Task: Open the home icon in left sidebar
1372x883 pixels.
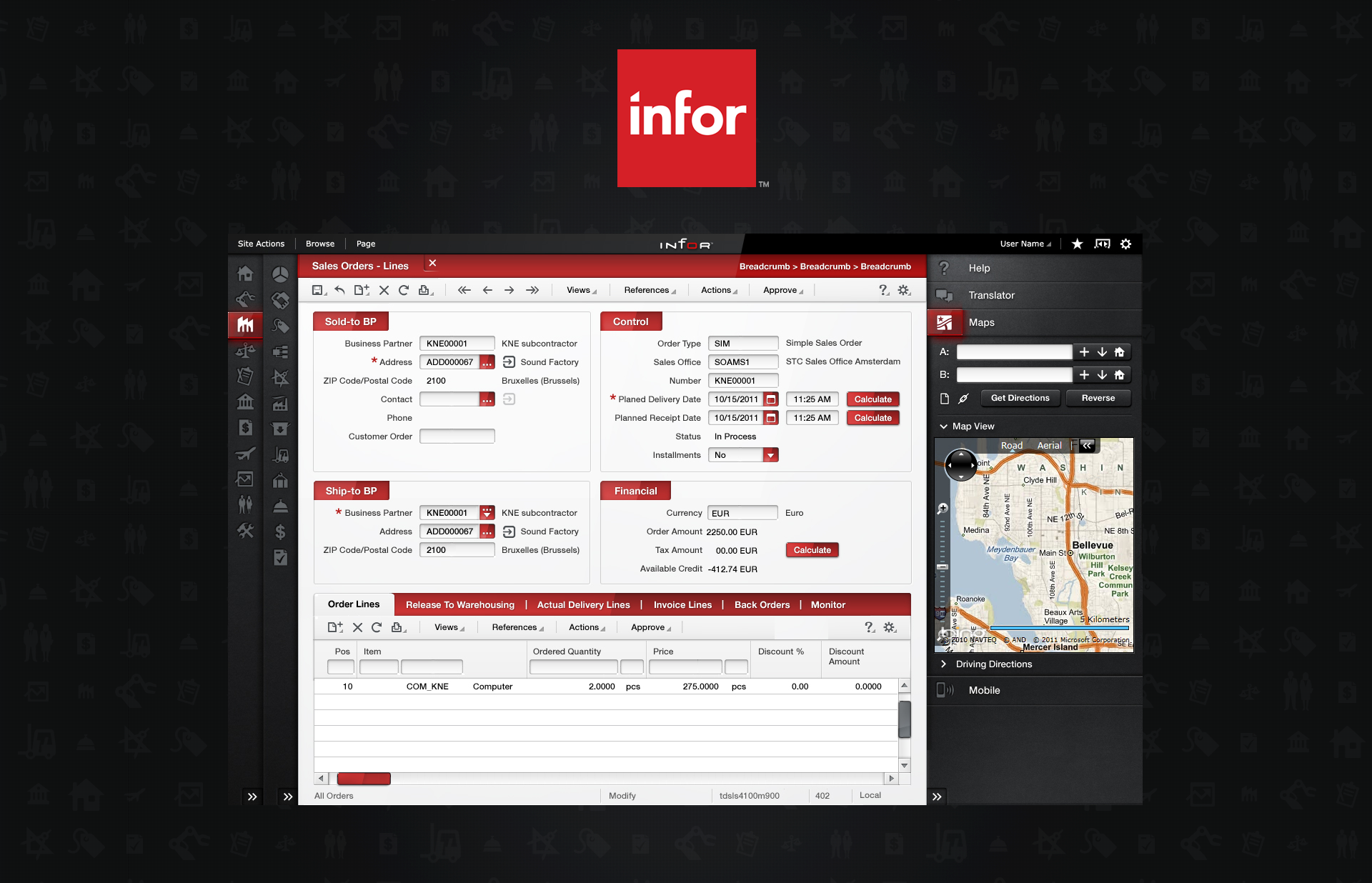Action: (x=245, y=274)
